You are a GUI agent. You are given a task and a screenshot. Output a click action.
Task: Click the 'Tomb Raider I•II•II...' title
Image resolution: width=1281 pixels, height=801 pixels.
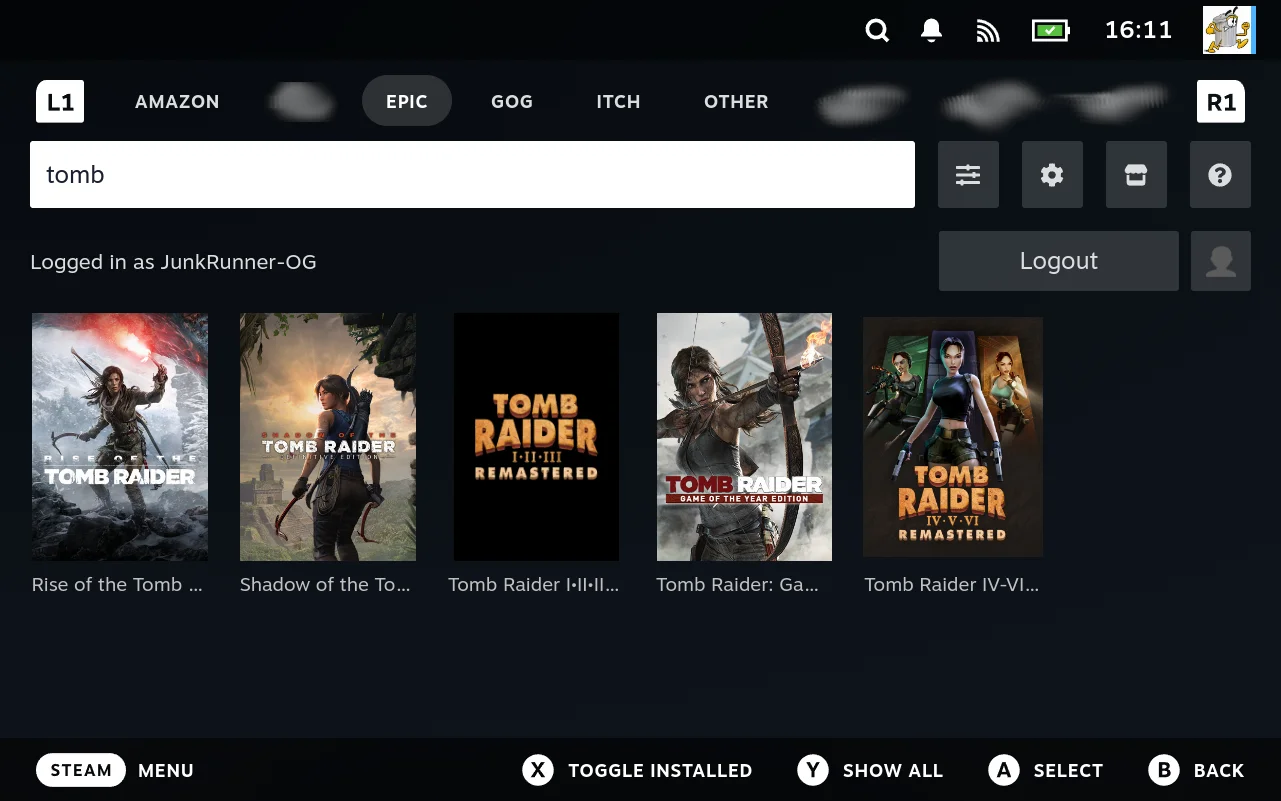(533, 585)
